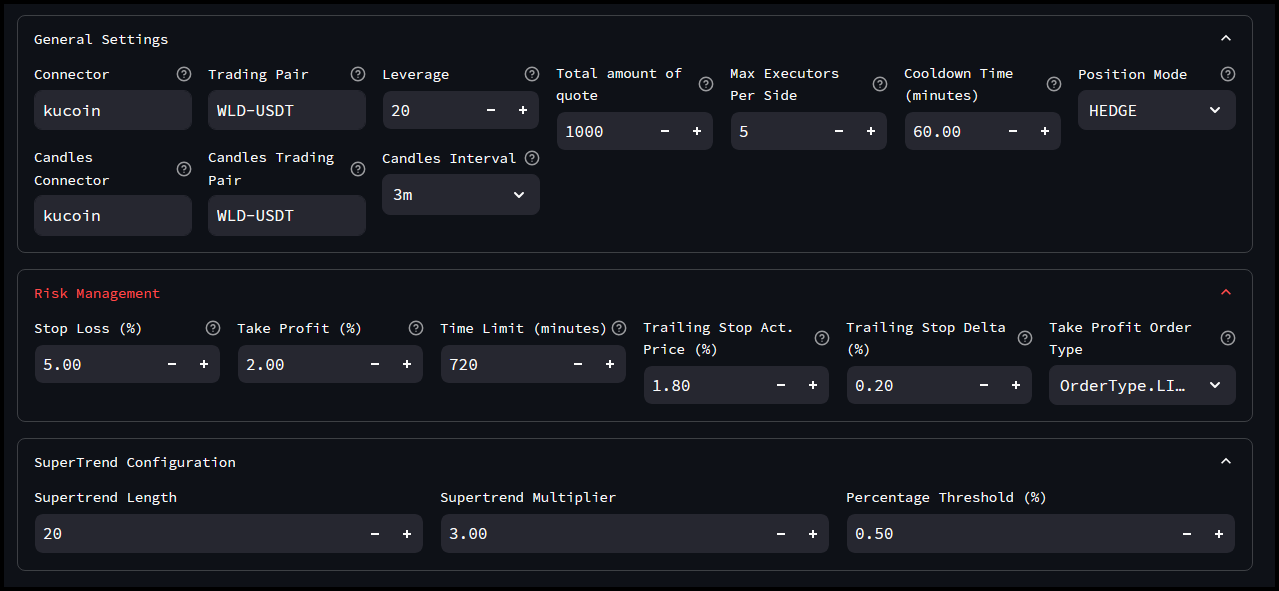Click the Trading Pair help icon

(x=357, y=73)
